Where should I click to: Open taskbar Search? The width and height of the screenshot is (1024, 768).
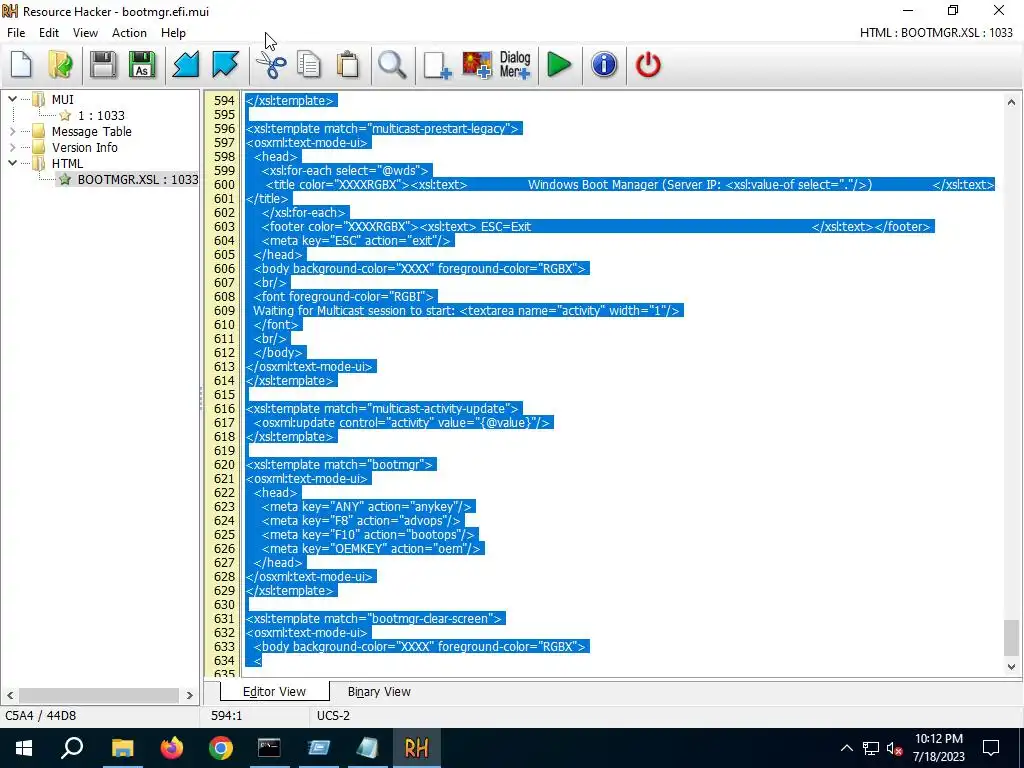coord(72,748)
